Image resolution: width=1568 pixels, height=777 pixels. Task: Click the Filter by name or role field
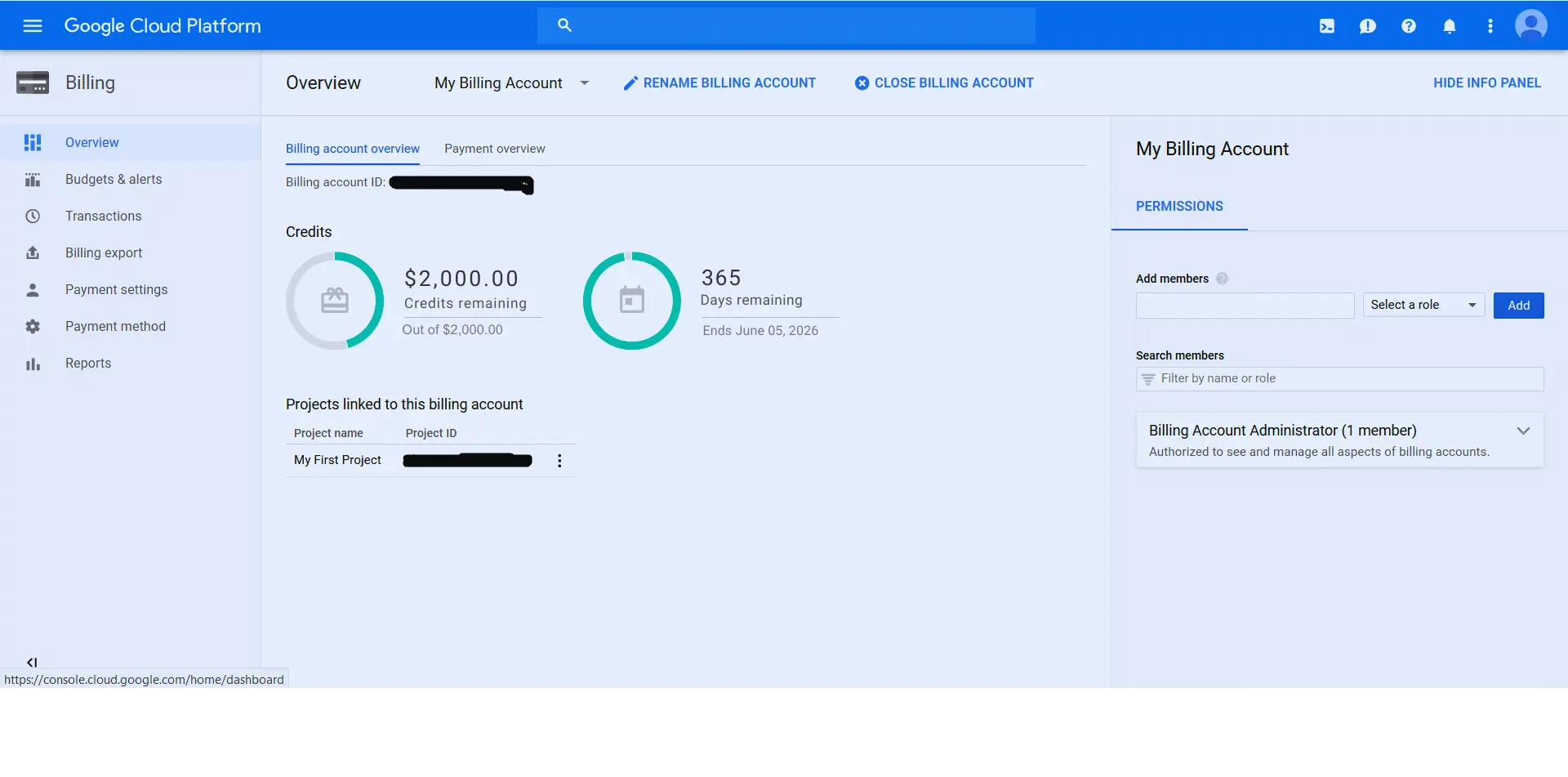[x=1339, y=379]
